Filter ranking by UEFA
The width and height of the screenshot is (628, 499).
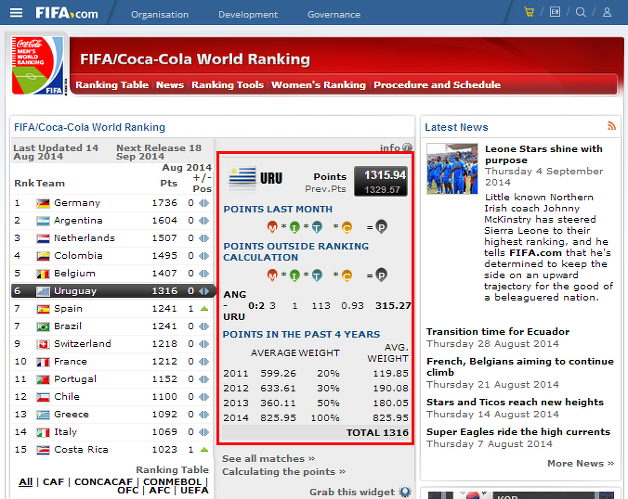coord(194,490)
